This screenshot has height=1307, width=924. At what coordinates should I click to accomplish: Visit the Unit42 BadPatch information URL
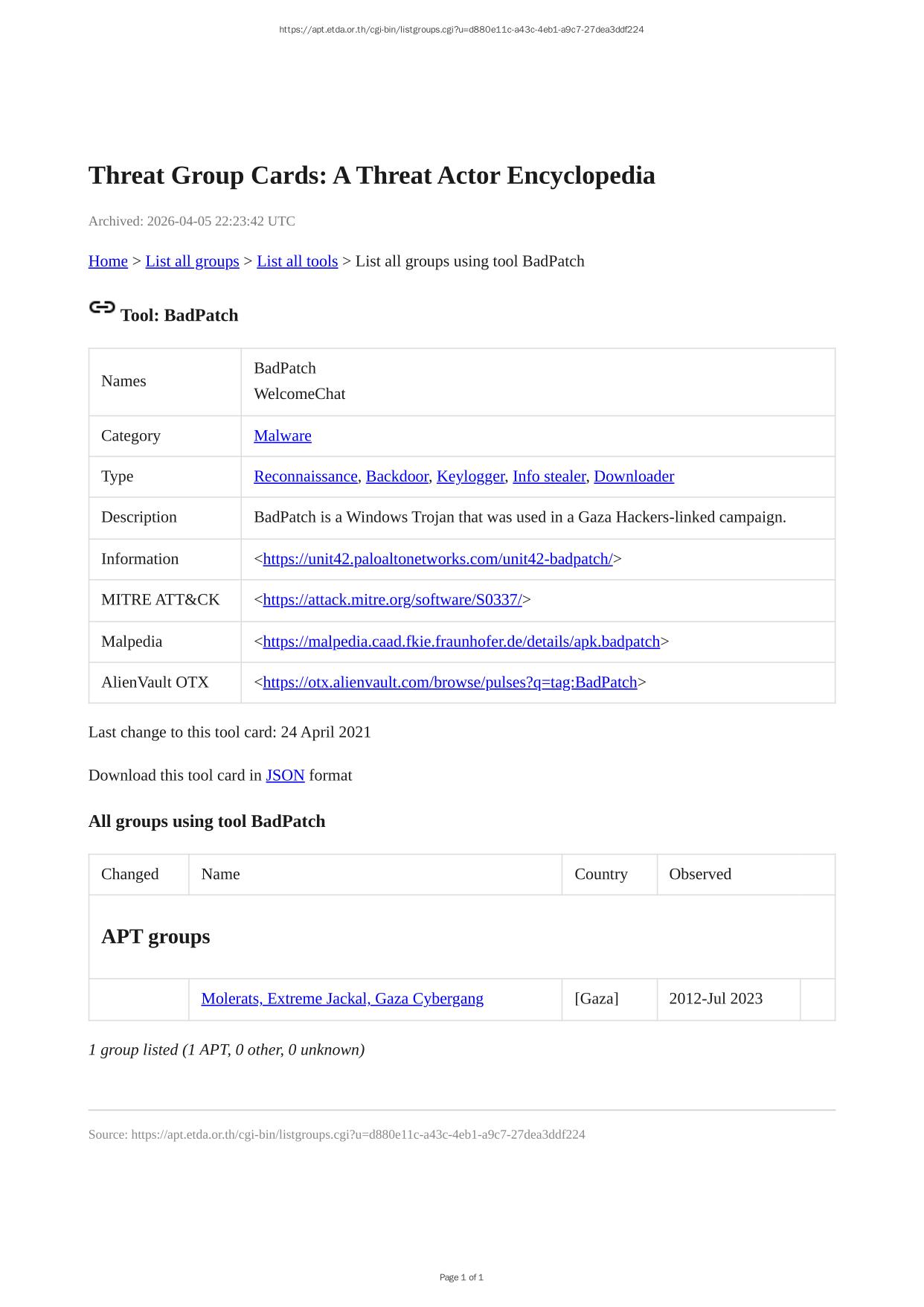(x=437, y=559)
